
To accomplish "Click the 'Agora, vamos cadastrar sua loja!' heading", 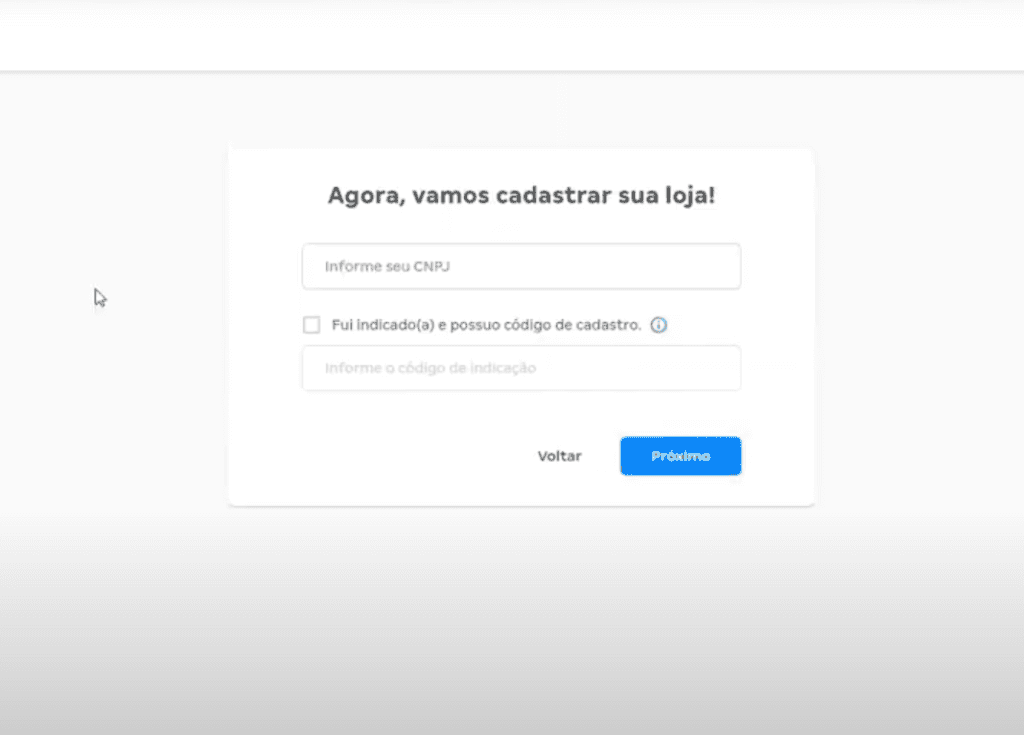I will click(521, 195).
